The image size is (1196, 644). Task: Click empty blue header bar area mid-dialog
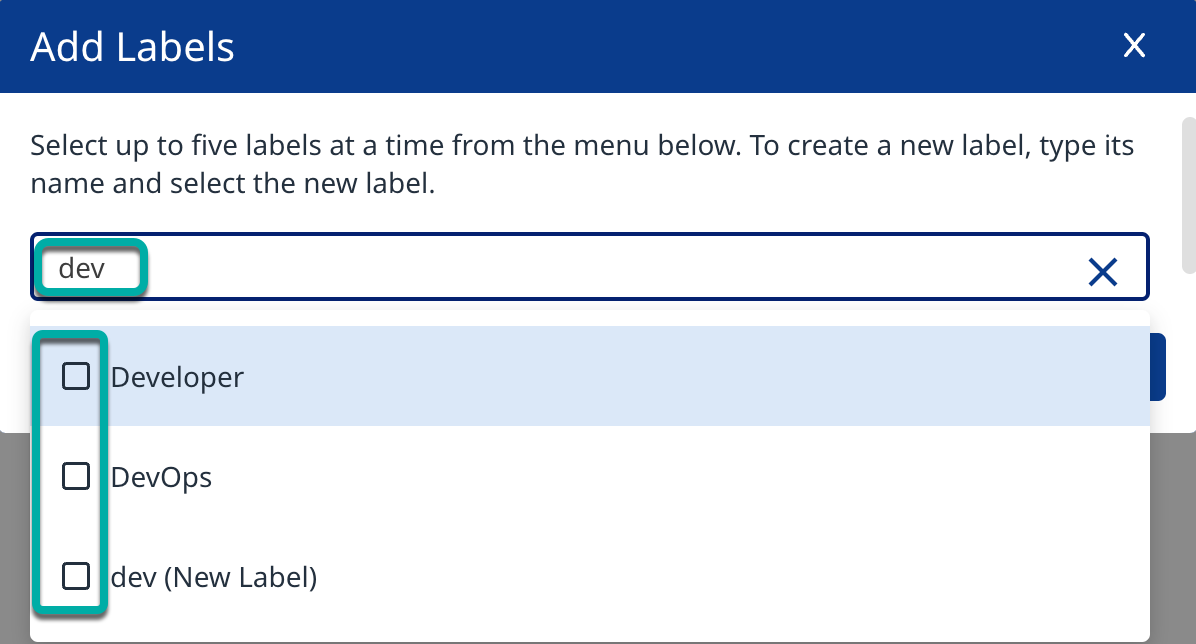[650, 46]
